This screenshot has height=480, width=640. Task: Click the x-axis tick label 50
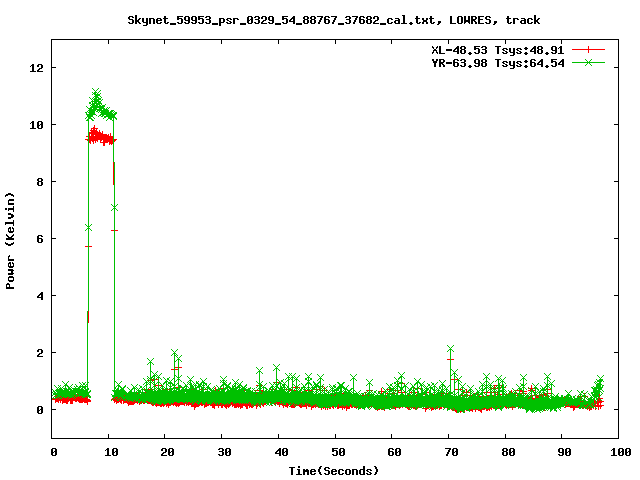pyautogui.click(x=338, y=452)
